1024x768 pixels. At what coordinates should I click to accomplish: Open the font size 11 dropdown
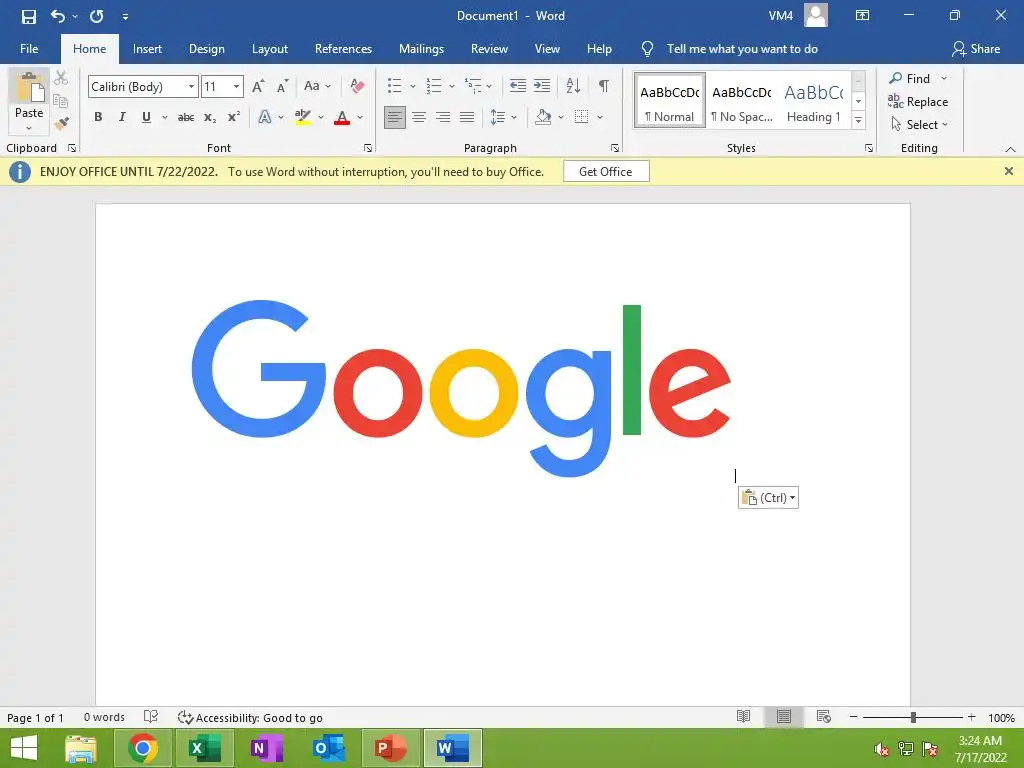point(236,86)
